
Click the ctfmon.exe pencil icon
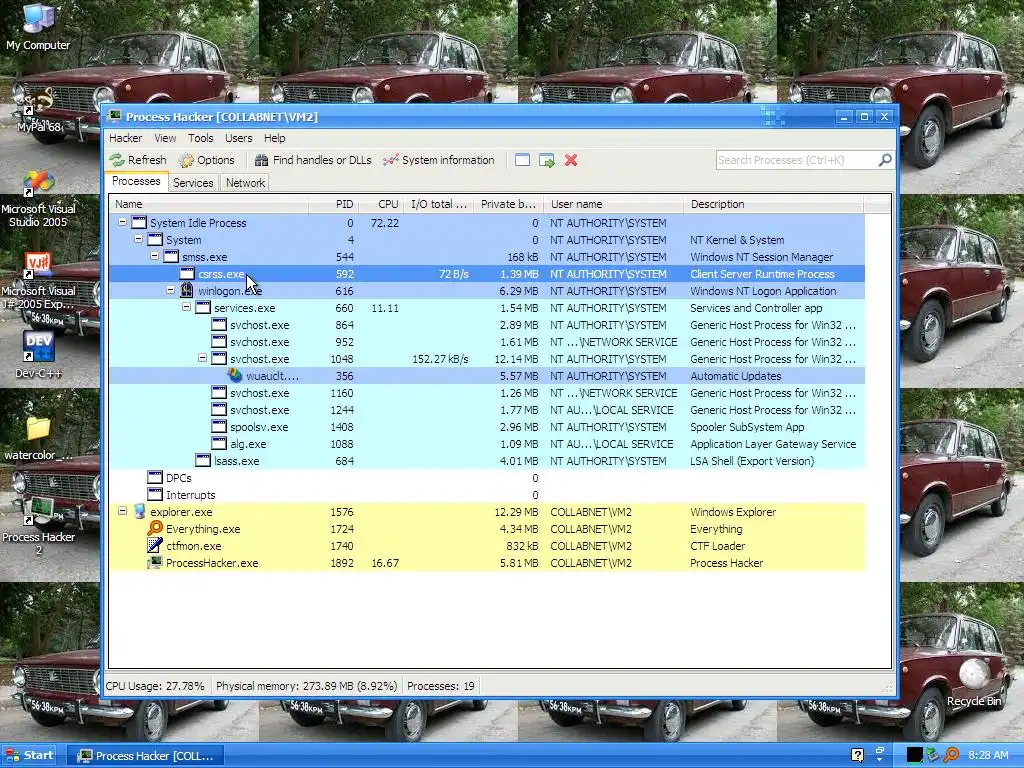(155, 545)
